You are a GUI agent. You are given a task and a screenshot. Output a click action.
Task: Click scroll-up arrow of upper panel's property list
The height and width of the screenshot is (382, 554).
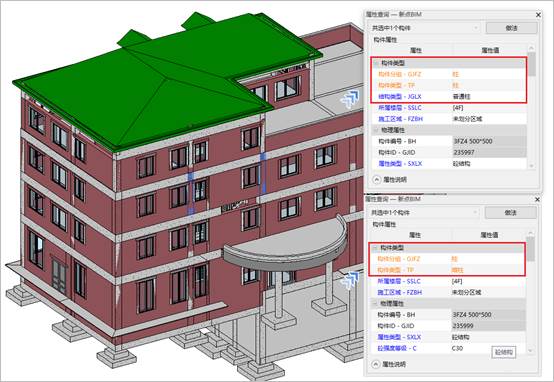click(x=531, y=48)
